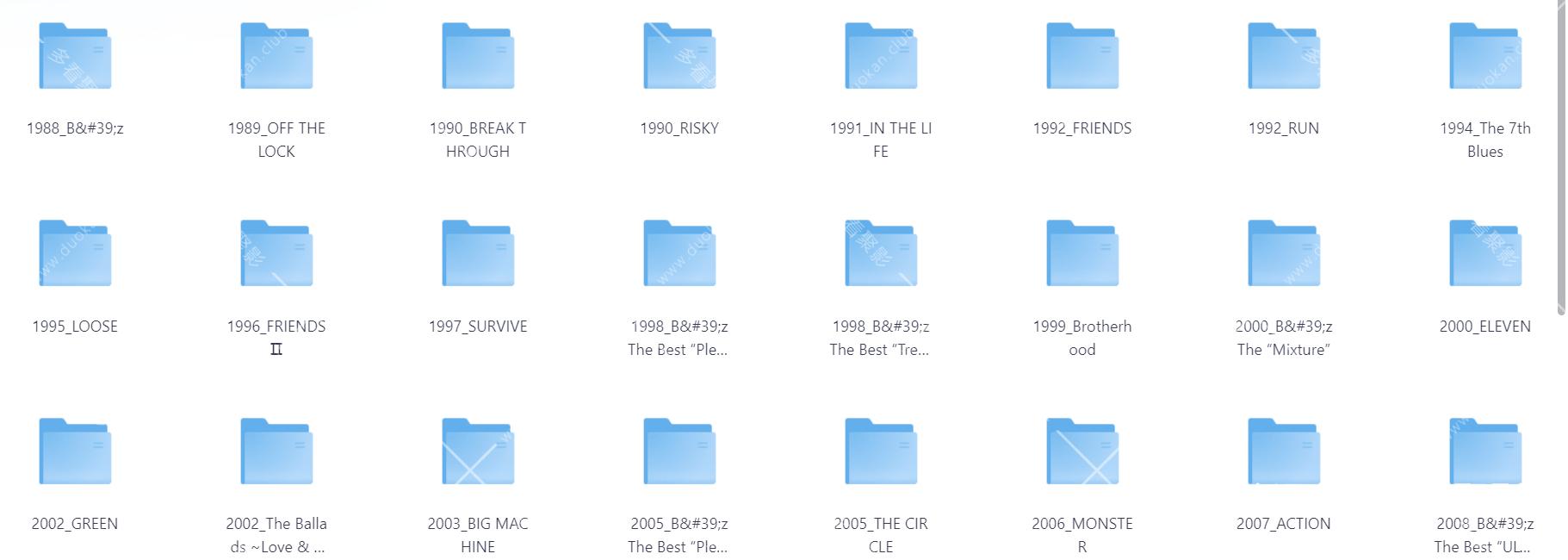Click the 1994_The 7th Blues name label
The height and width of the screenshot is (560, 1568).
[x=1484, y=140]
